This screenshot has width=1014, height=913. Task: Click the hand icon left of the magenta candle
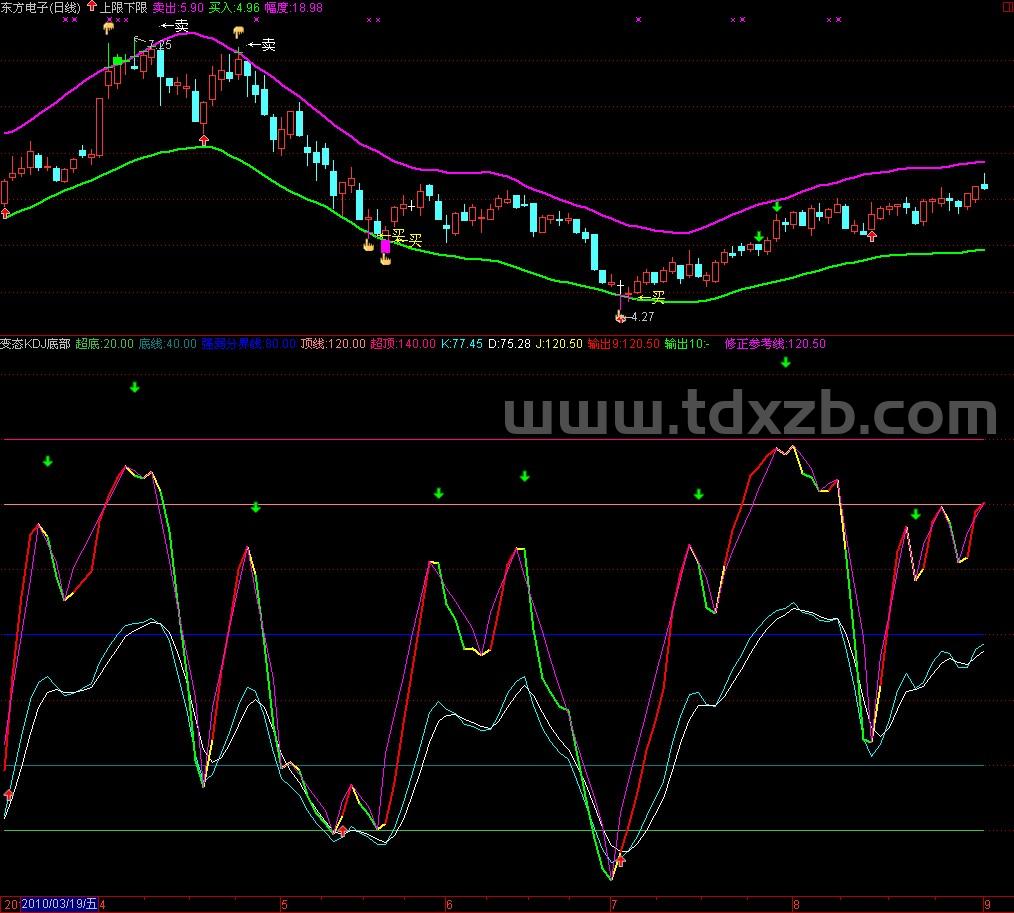coord(369,245)
